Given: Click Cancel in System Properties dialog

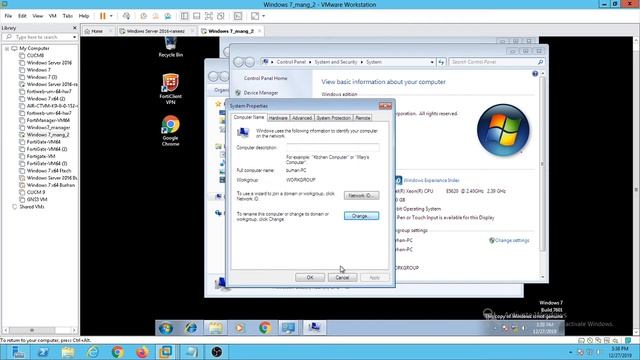Looking at the screenshot, I should [342, 278].
